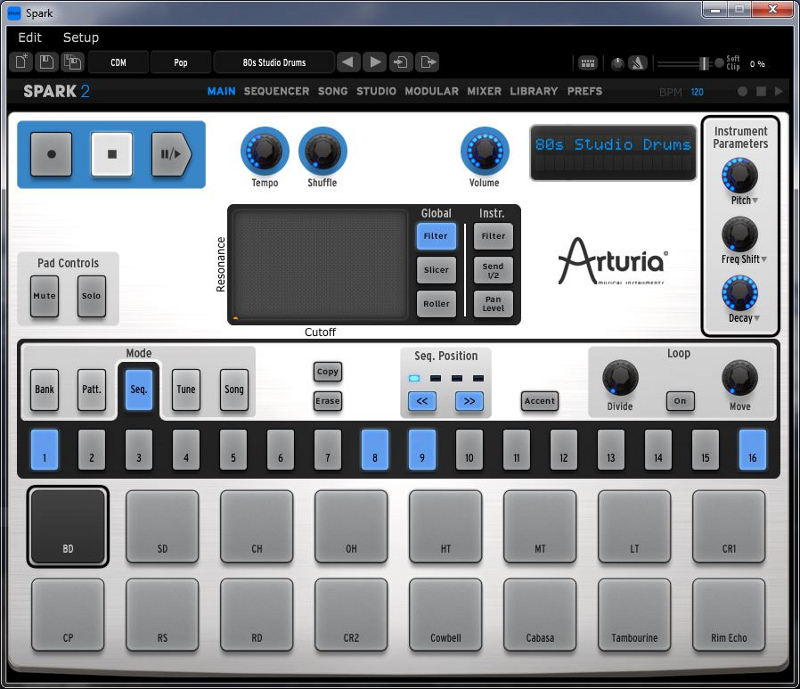The image size is (800, 689).
Task: Go to the previous preset with the left arrow
Action: (x=348, y=62)
